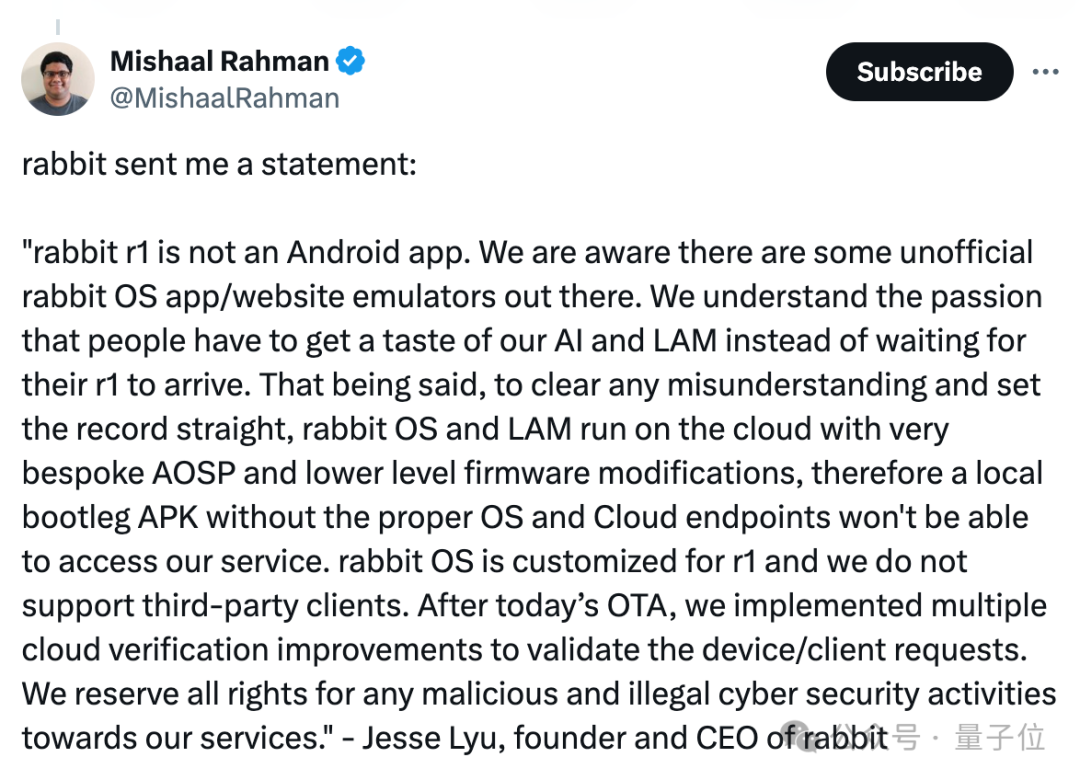The height and width of the screenshot is (780, 1080).
Task: Click Mishaal Rahman's profile avatar photo
Action: (58, 79)
